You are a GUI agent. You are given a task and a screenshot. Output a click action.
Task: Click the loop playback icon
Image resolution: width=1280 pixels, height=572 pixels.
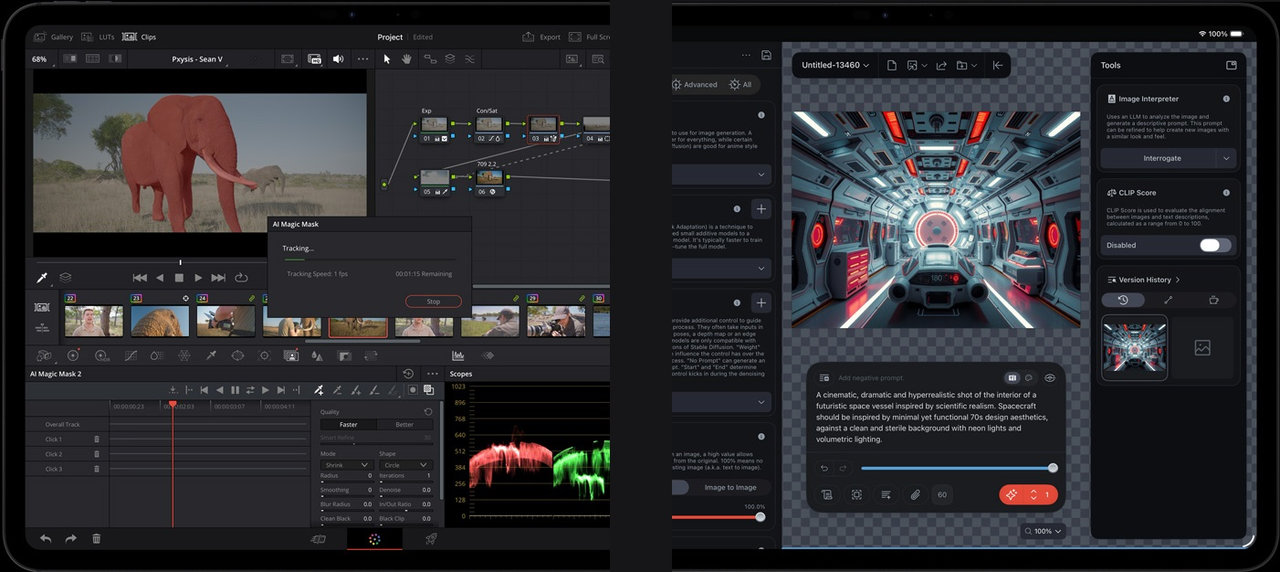241,277
